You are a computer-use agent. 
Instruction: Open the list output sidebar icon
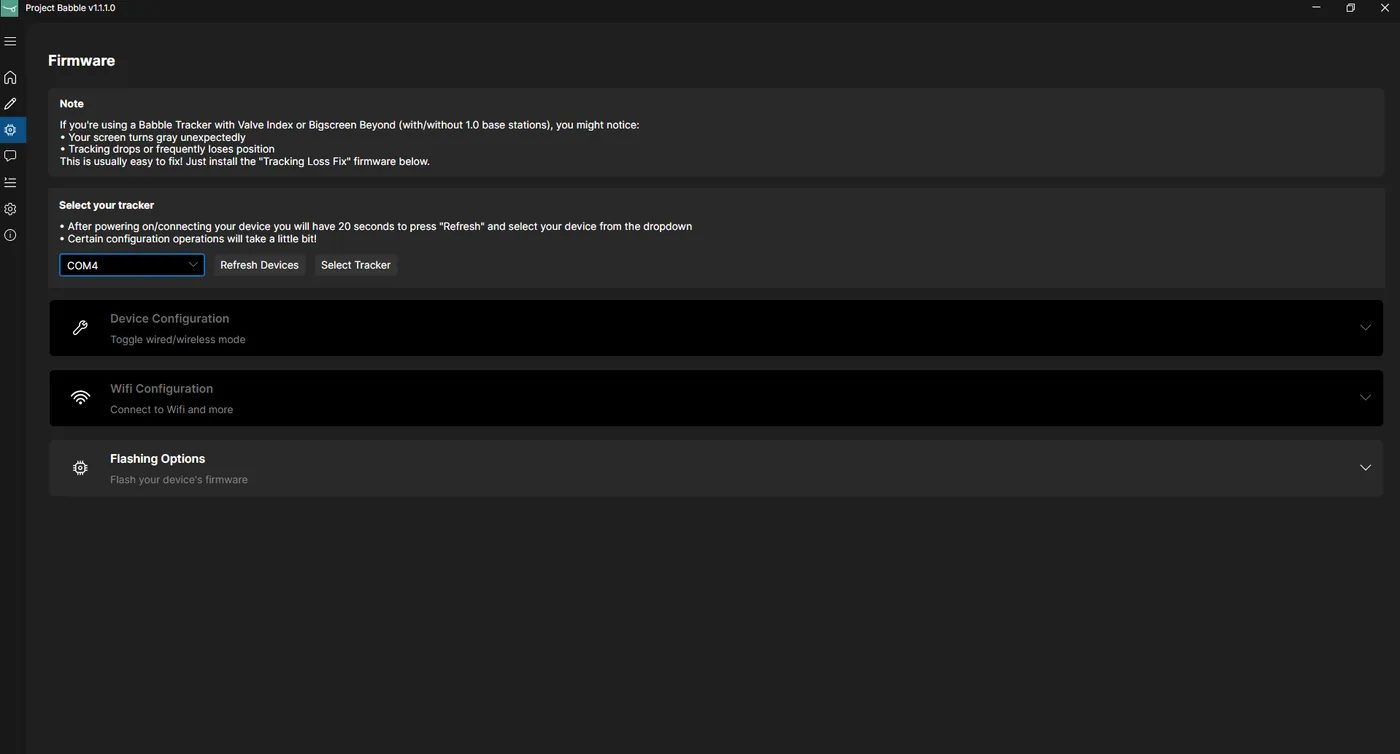coord(10,182)
